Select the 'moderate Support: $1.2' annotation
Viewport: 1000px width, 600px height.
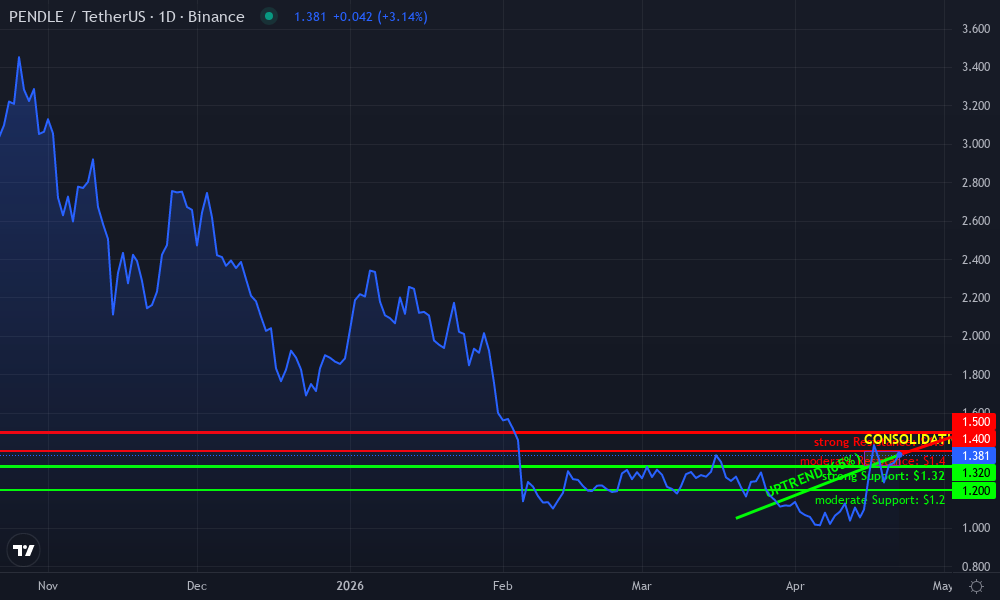tap(880, 500)
